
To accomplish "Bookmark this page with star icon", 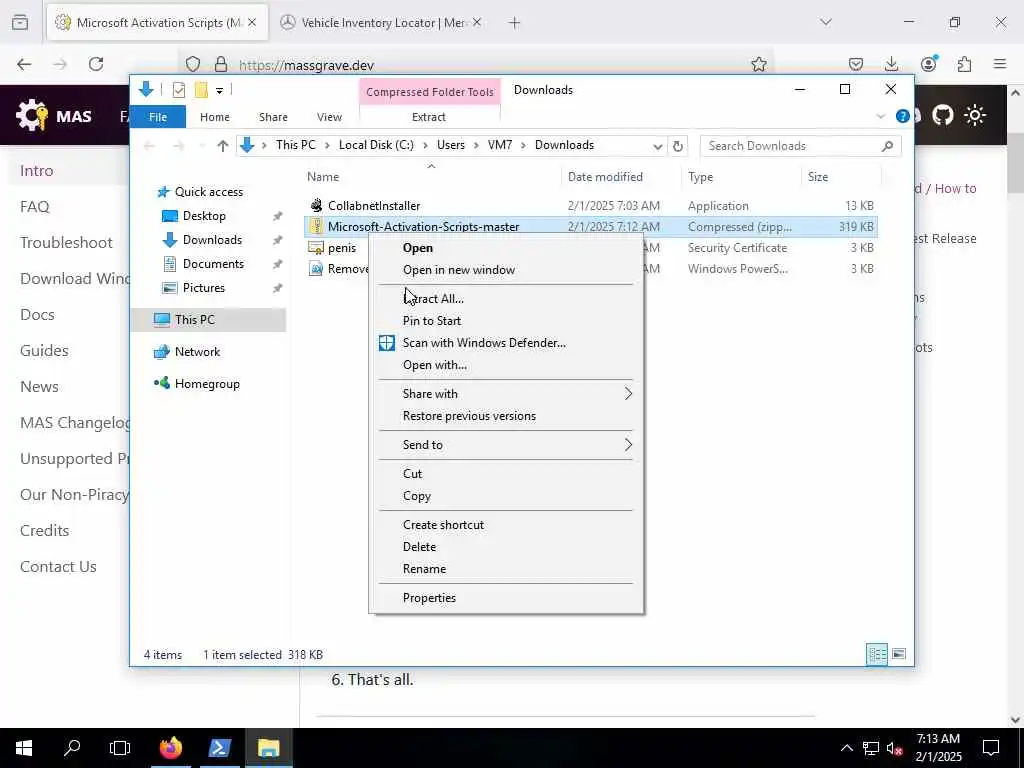I will coord(758,64).
